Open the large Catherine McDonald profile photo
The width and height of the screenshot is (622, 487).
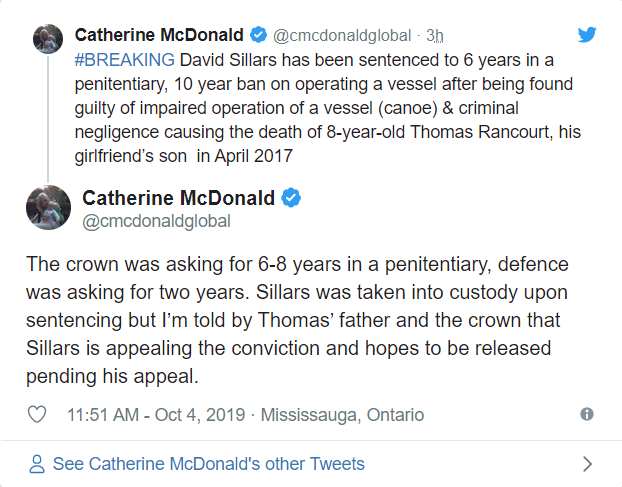click(x=48, y=207)
